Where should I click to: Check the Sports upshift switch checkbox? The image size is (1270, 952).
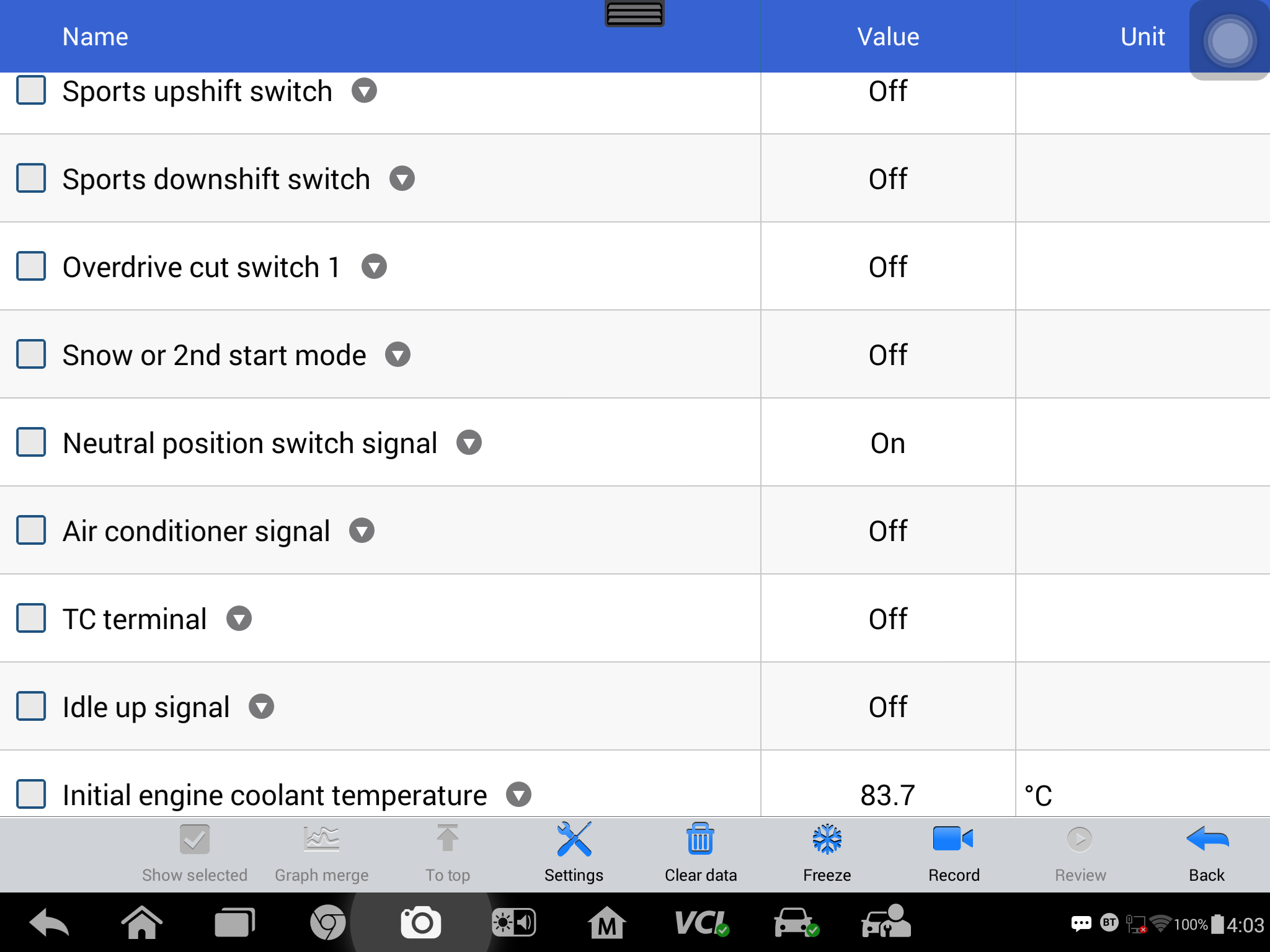click(x=31, y=90)
